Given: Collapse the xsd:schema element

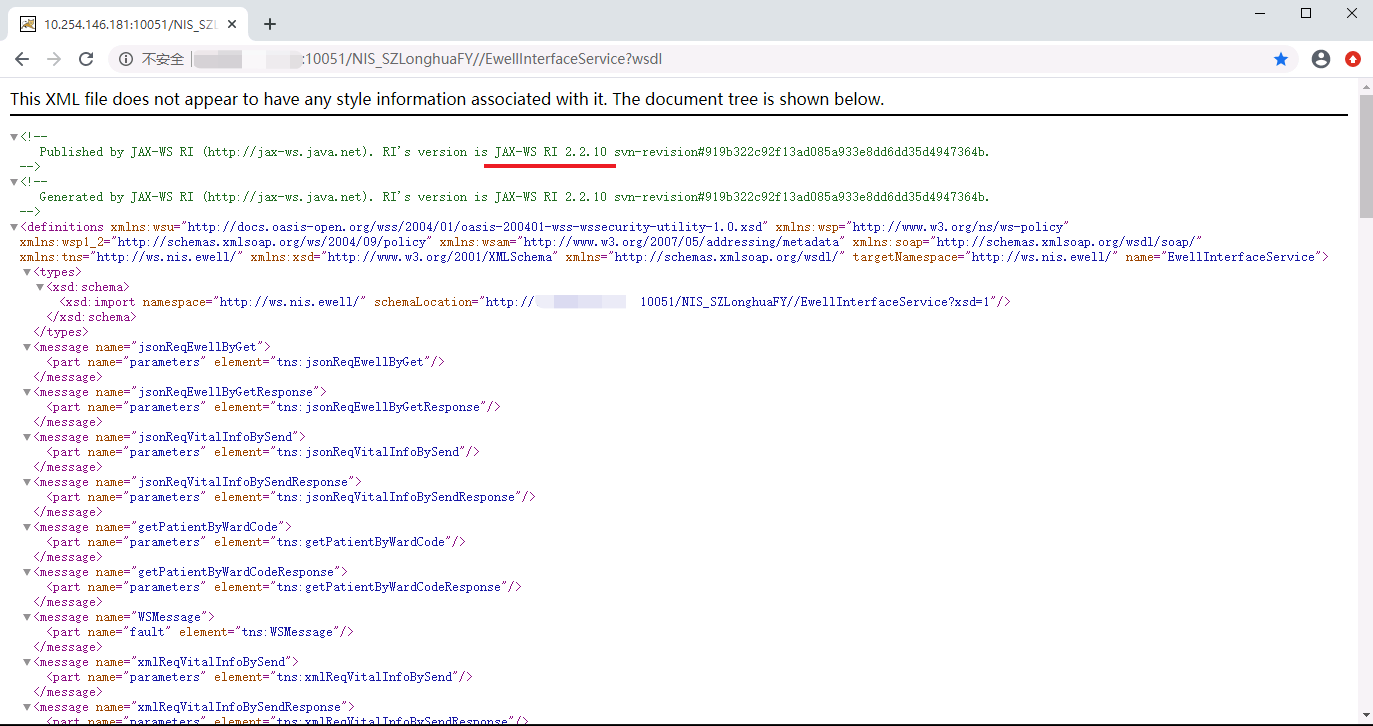Looking at the screenshot, I should click(x=41, y=287).
